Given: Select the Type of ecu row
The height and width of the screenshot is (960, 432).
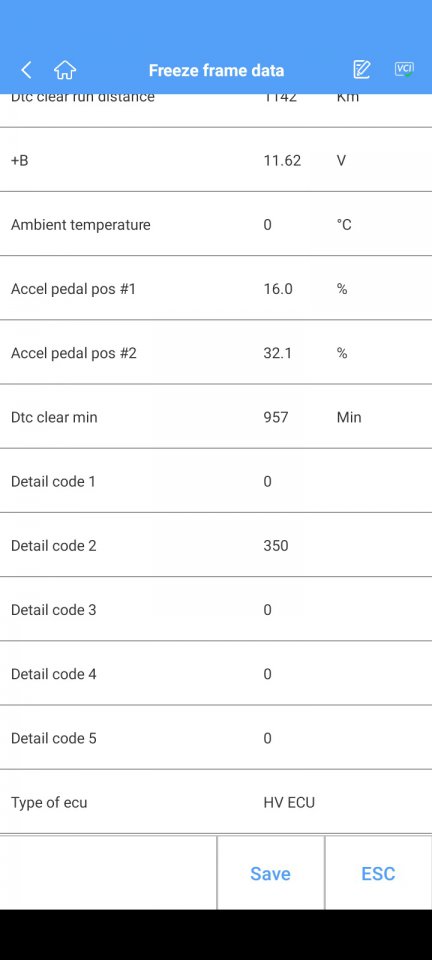Looking at the screenshot, I should point(216,802).
